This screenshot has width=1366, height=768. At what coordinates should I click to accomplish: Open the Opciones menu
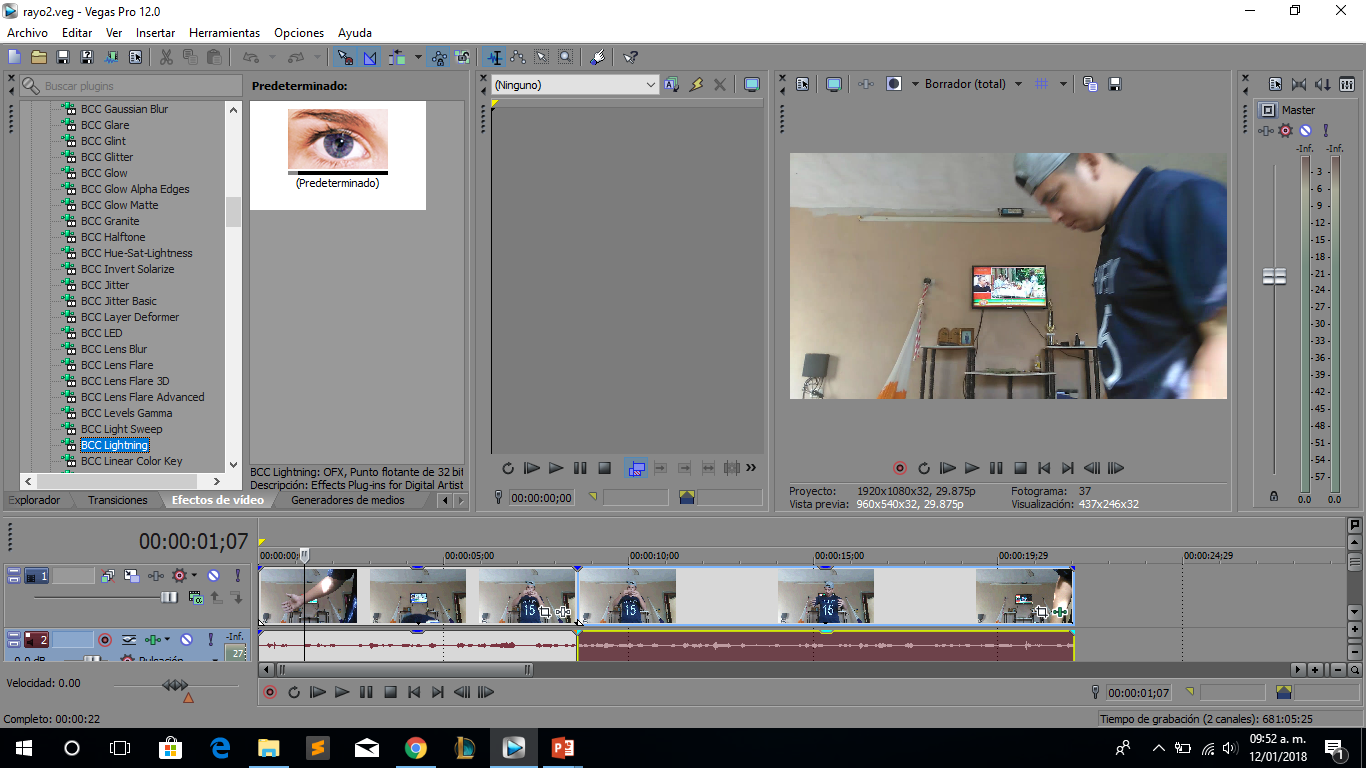click(299, 33)
